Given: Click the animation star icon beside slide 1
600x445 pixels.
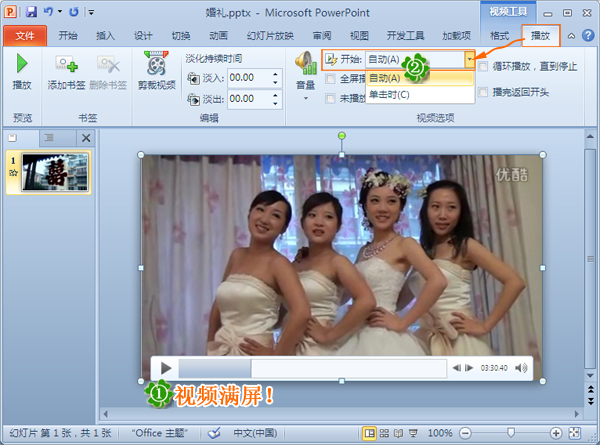Looking at the screenshot, I should tap(13, 173).
